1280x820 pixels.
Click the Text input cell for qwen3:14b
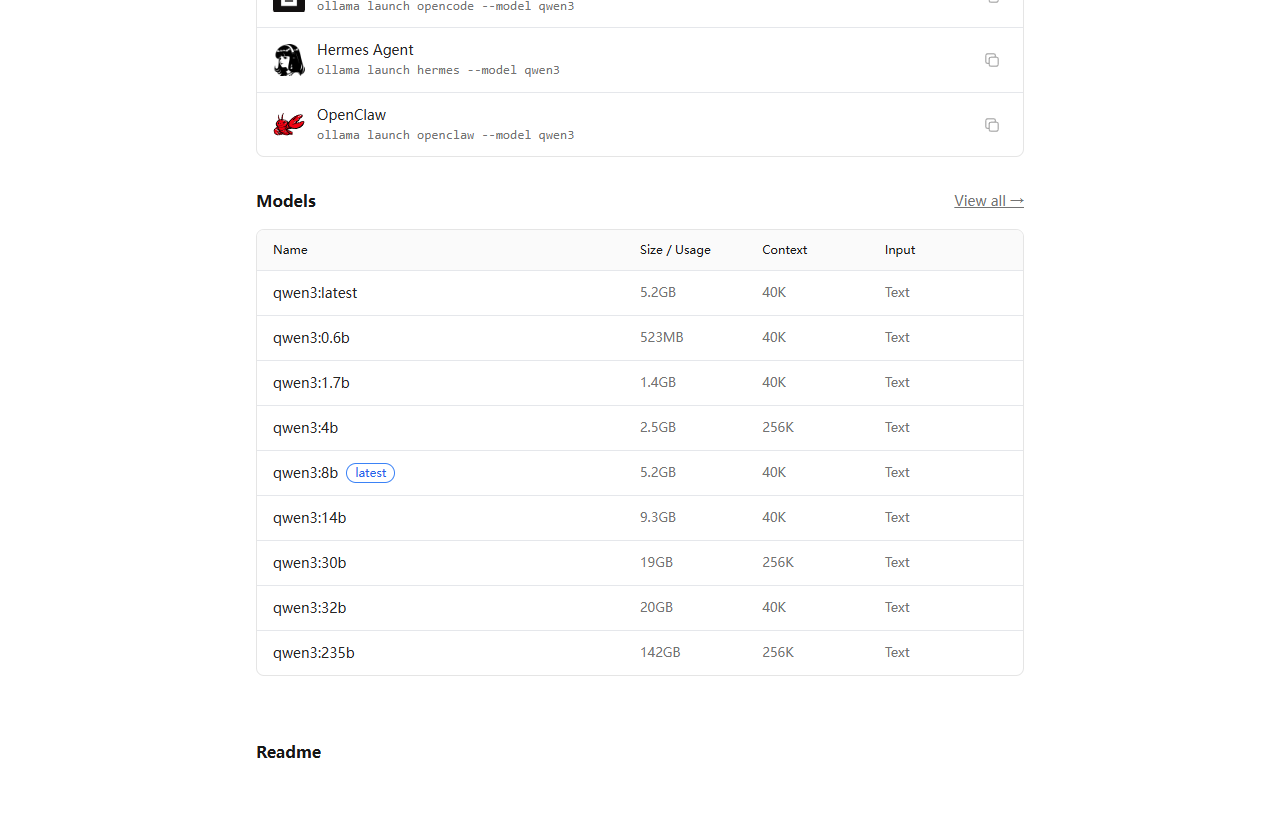point(897,518)
